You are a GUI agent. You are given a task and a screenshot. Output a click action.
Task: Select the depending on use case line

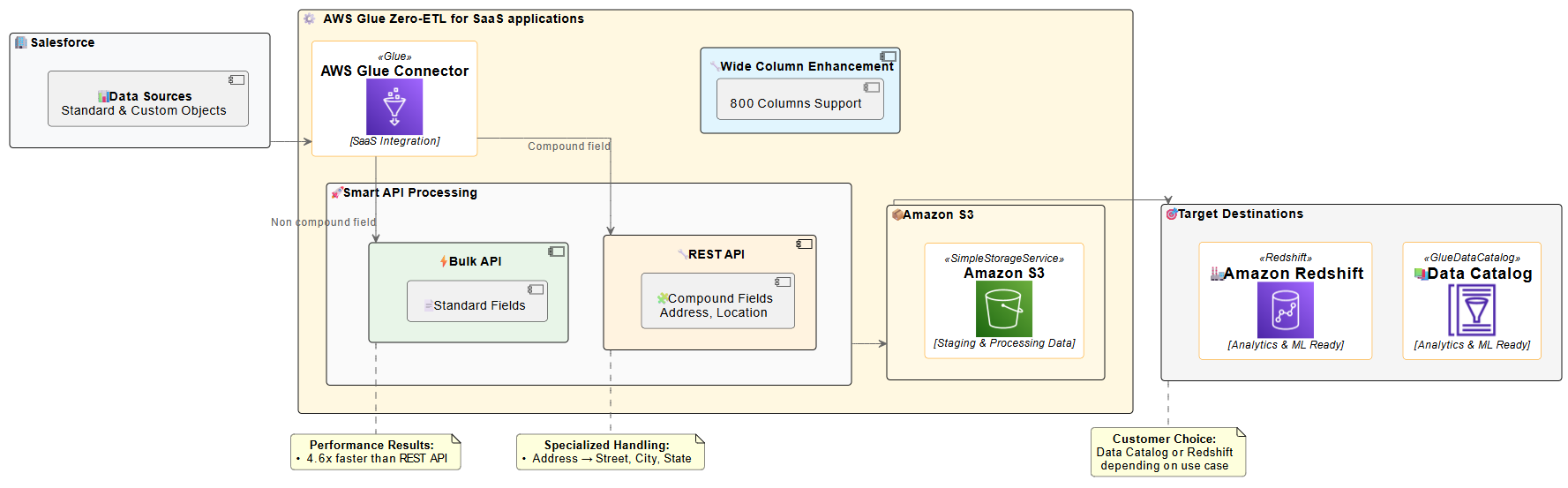(x=1165, y=465)
